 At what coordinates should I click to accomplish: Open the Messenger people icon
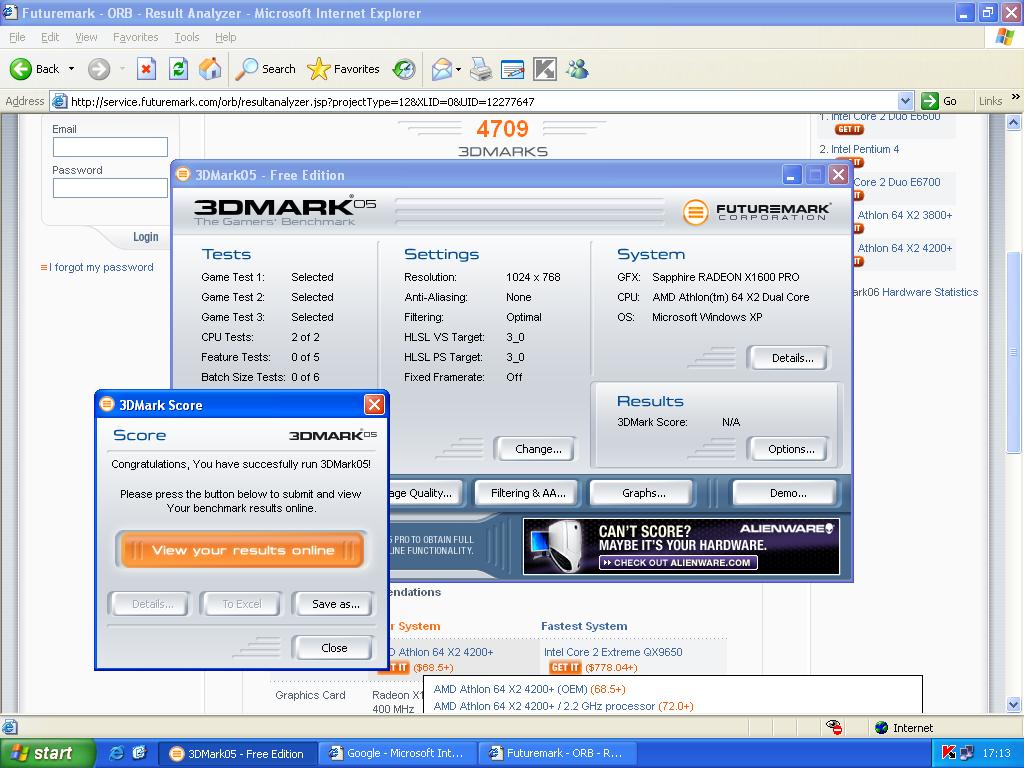(x=577, y=69)
